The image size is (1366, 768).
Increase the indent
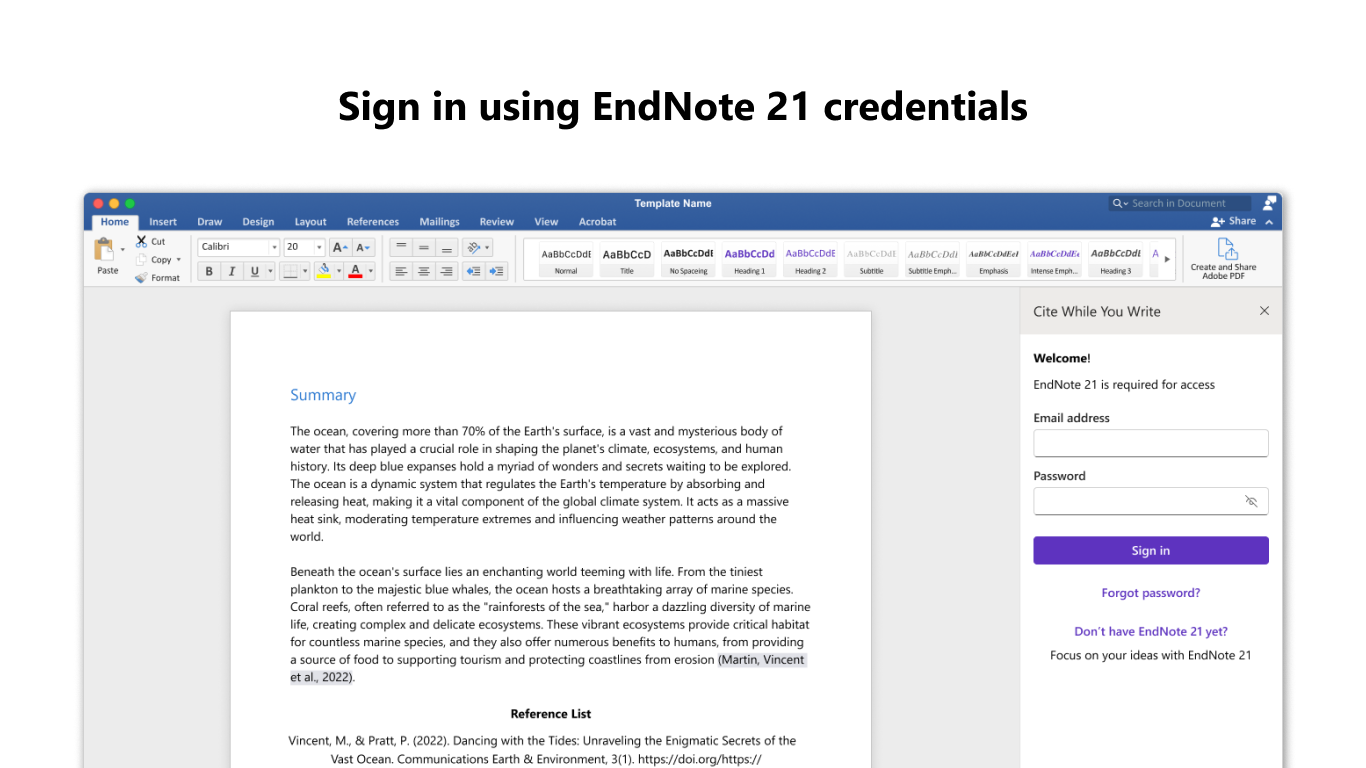click(x=496, y=271)
